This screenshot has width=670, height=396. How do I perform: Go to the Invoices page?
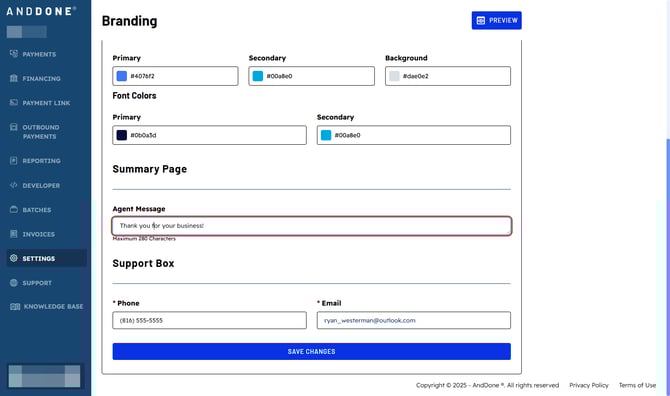38,234
